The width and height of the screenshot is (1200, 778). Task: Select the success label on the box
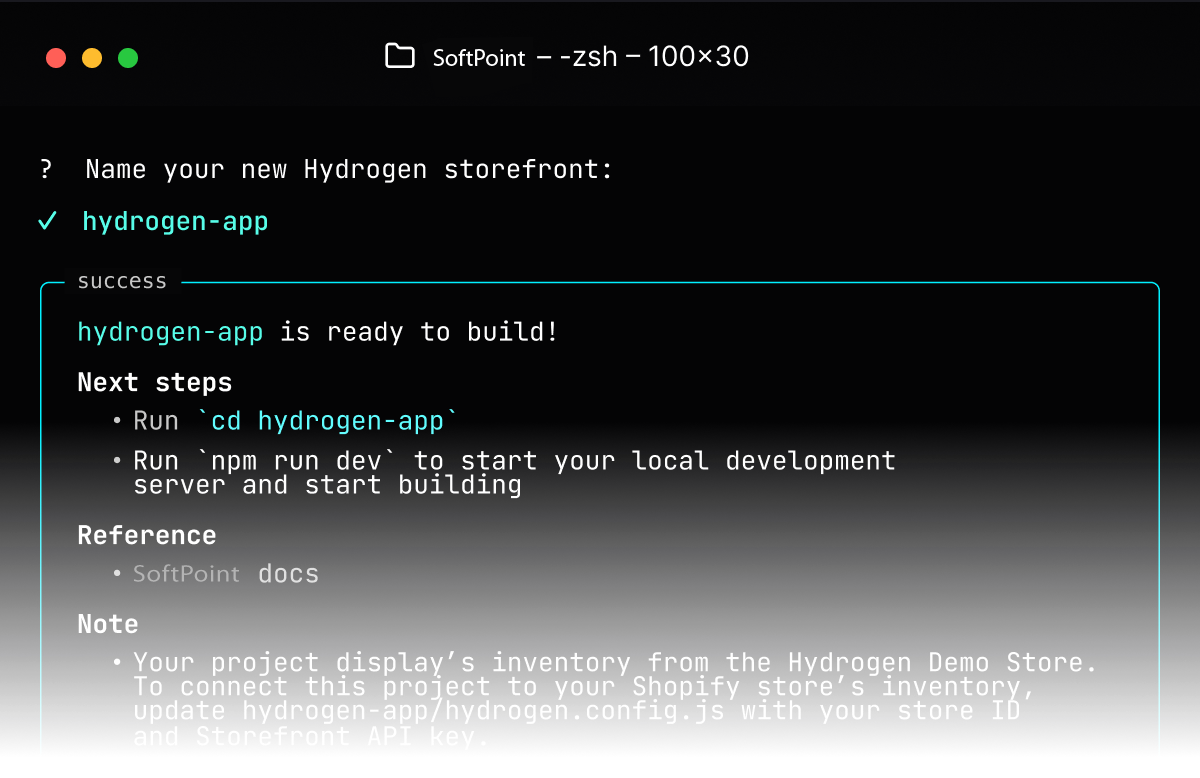[x=122, y=281]
